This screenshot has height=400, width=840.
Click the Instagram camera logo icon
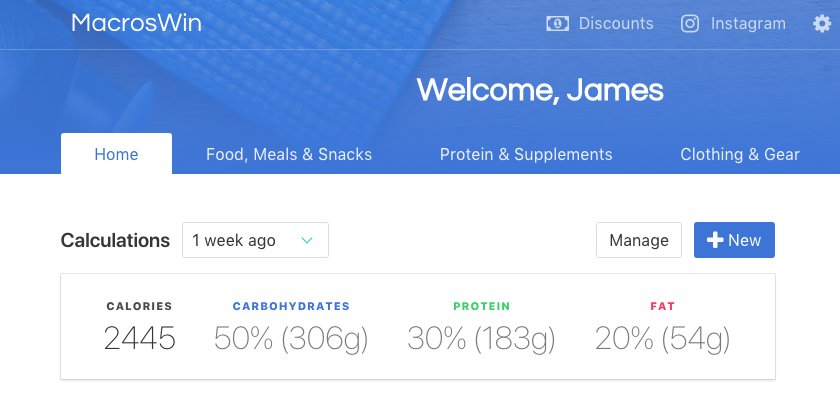[x=689, y=24]
